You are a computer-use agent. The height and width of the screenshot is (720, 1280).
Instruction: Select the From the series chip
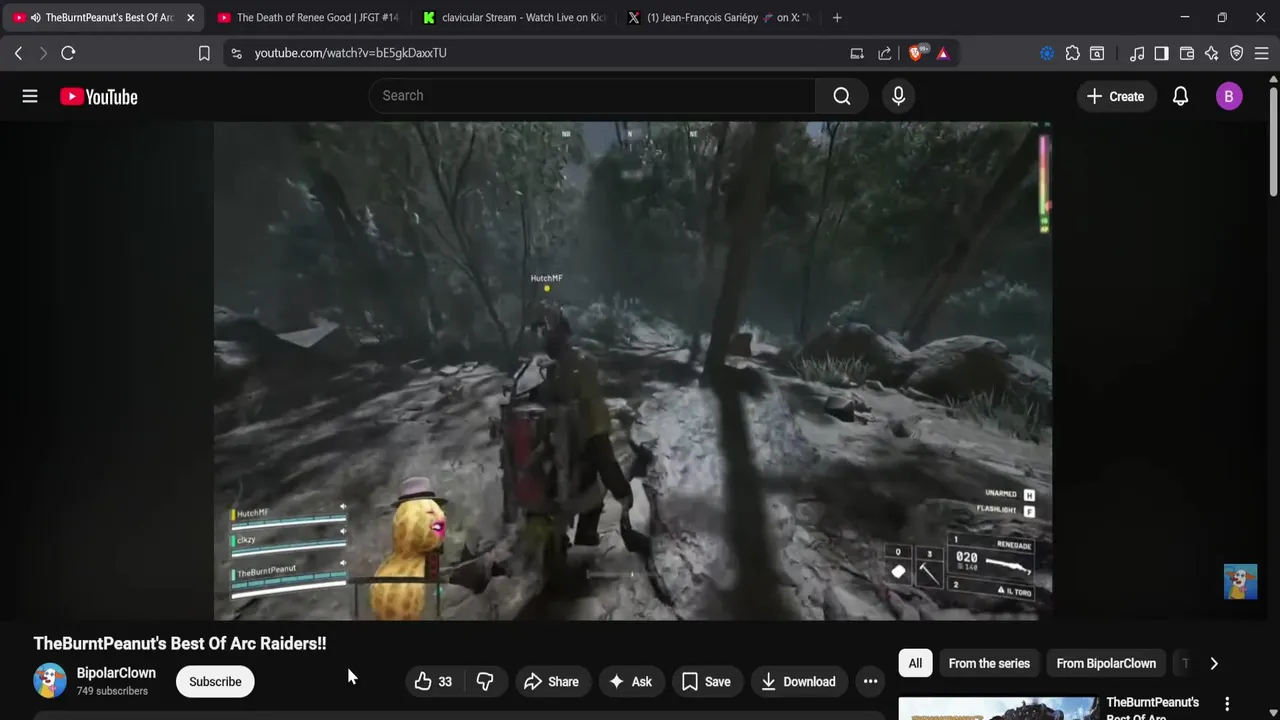click(x=989, y=663)
